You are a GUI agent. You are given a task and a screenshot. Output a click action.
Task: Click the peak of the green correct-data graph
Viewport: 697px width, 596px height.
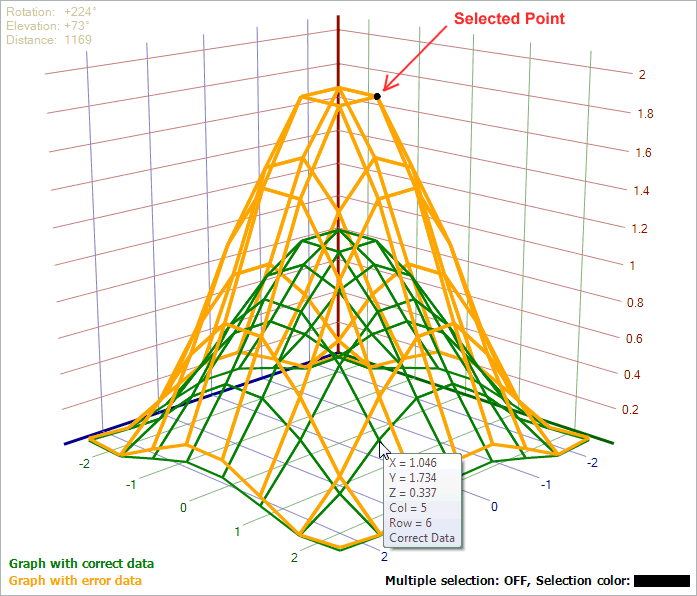[339, 230]
